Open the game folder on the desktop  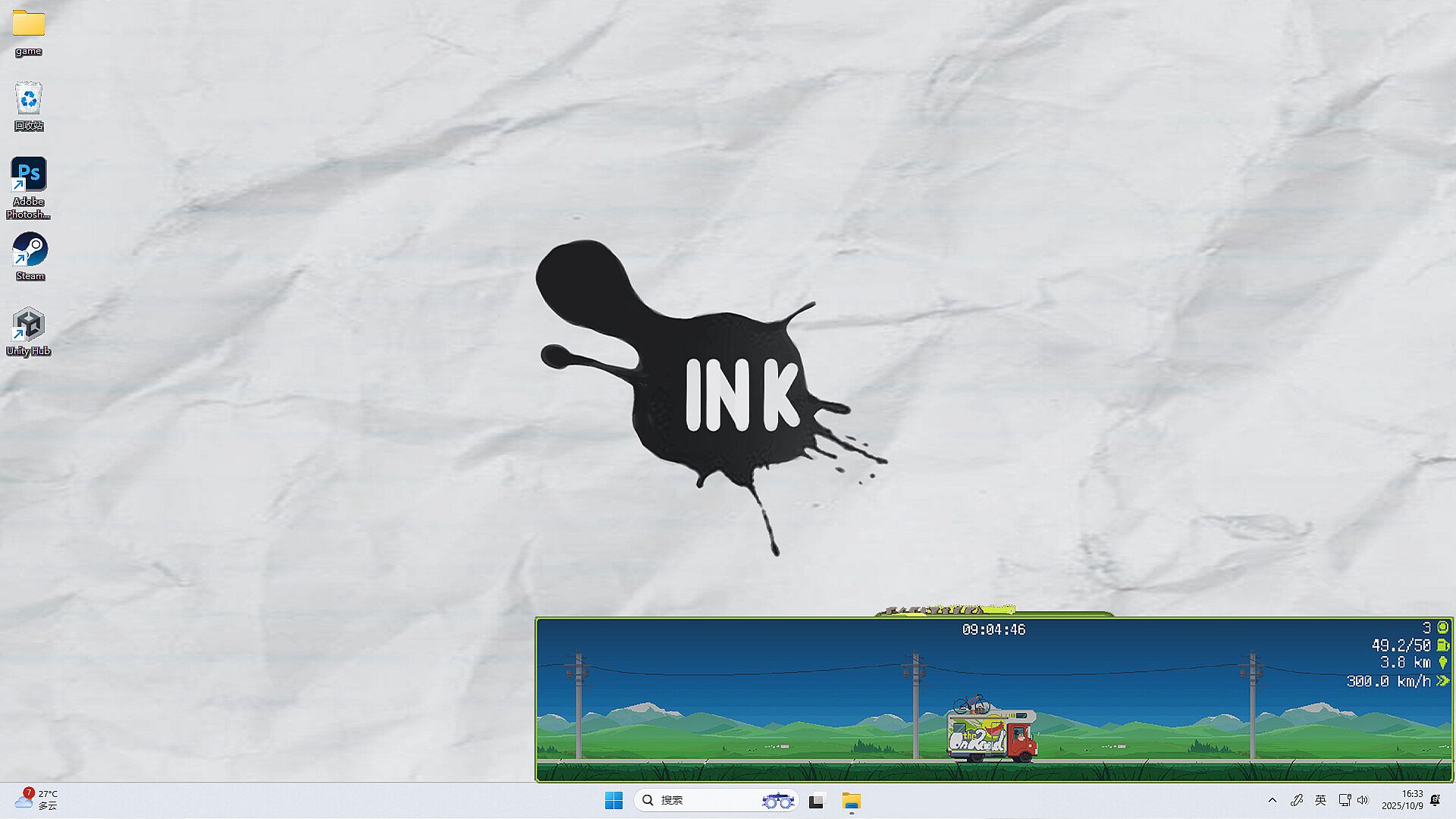tap(29, 24)
